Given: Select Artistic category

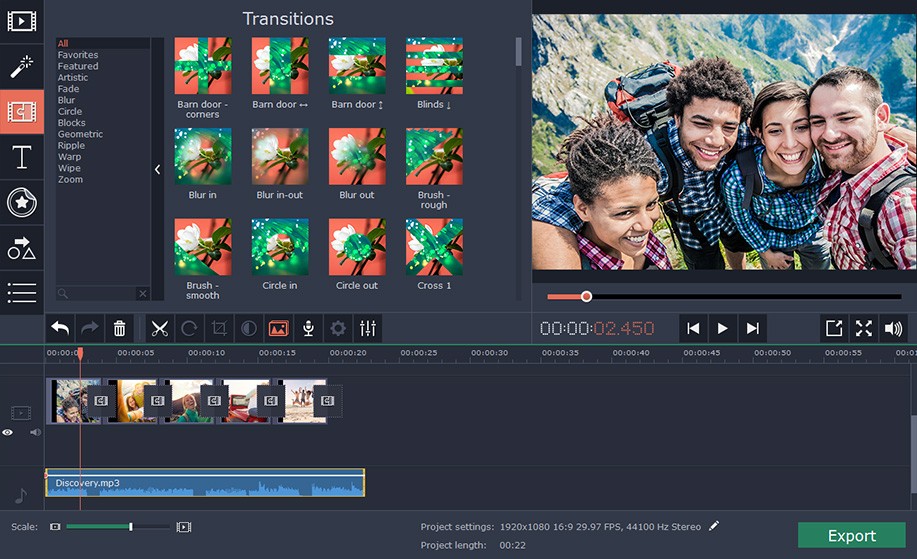Looking at the screenshot, I should click(73, 77).
